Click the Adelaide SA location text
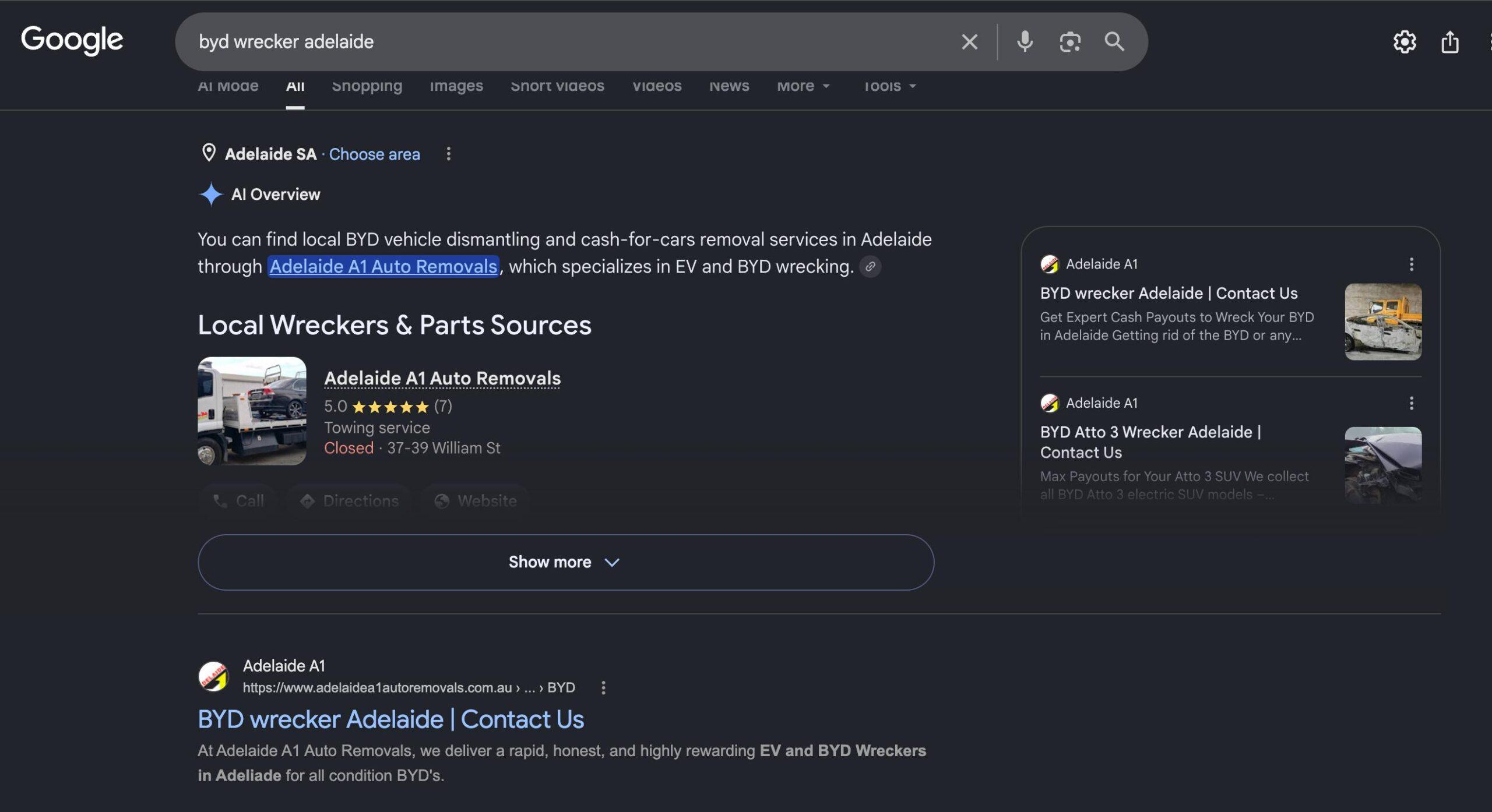1492x812 pixels. (270, 154)
